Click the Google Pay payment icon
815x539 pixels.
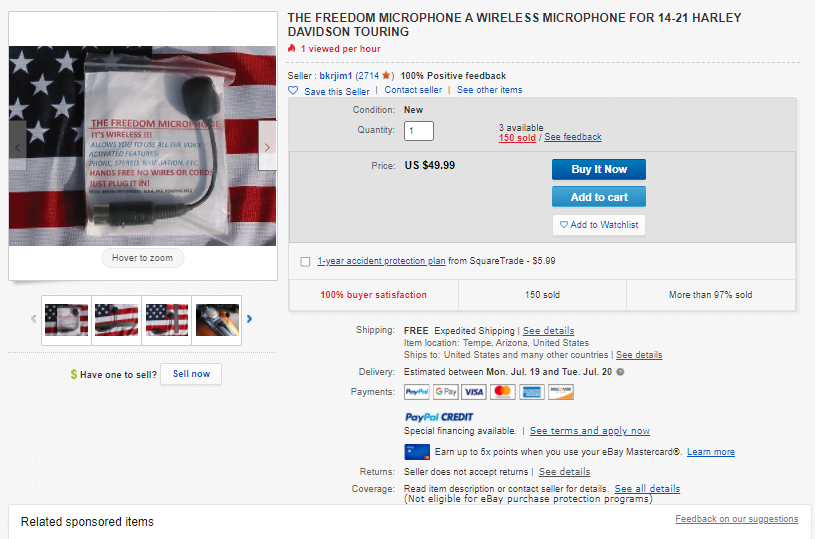446,392
